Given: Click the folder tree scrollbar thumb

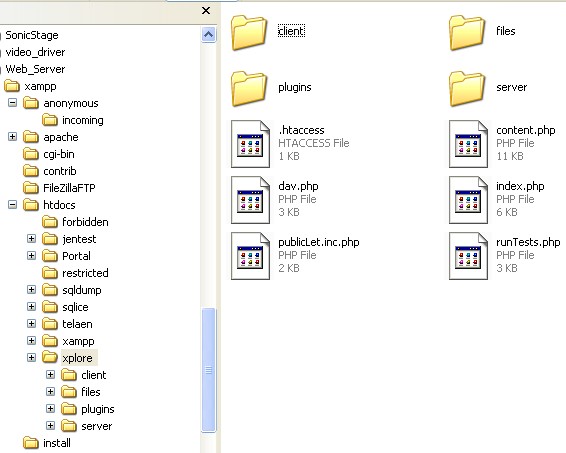Looking at the screenshot, I should coord(208,369).
